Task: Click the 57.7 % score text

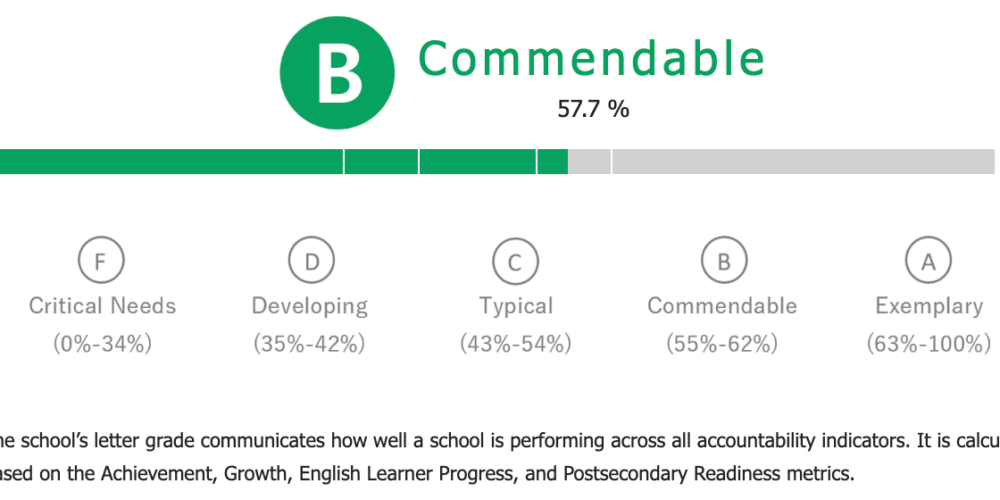Action: [x=593, y=109]
